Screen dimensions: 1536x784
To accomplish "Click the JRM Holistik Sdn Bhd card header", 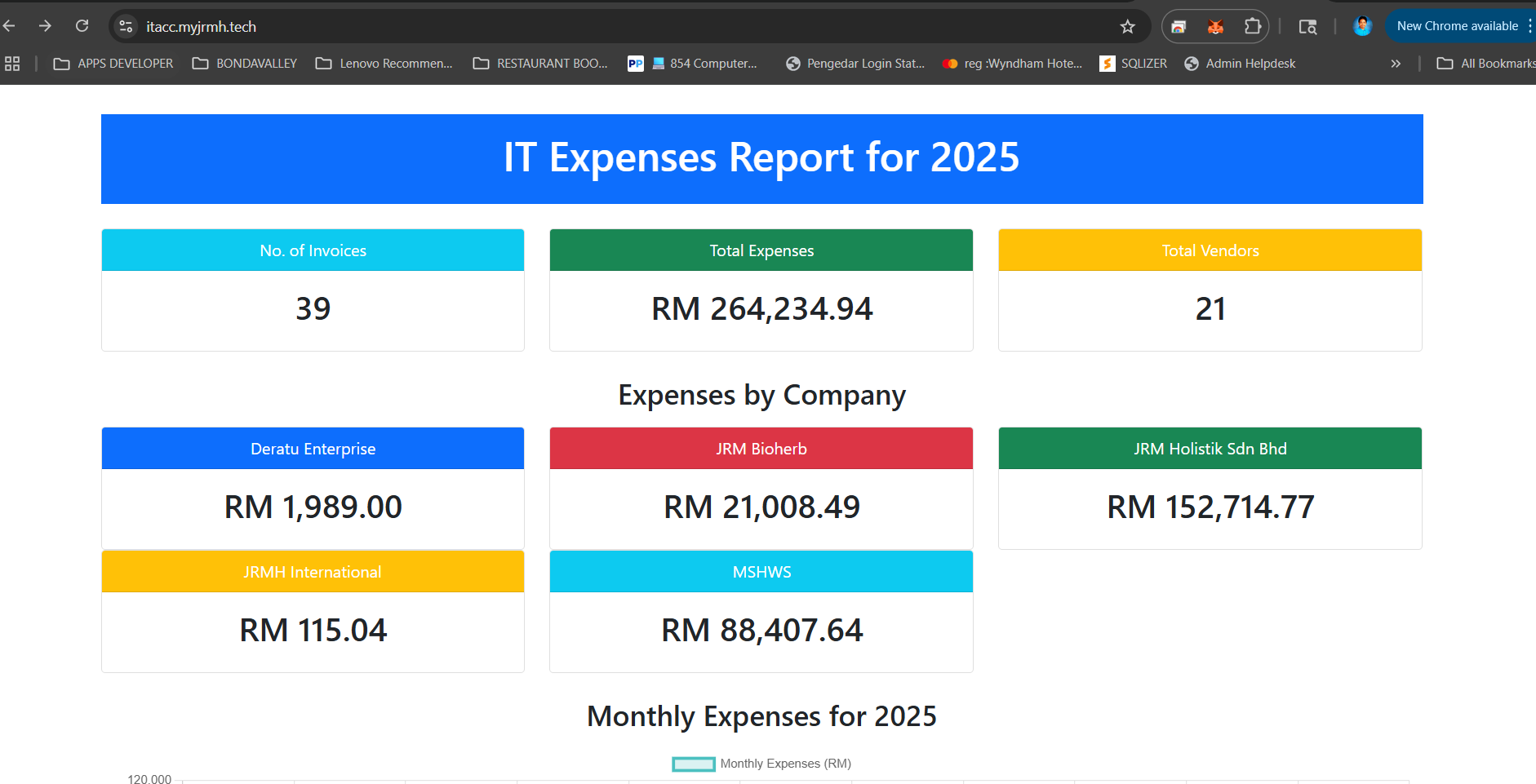I will pyautogui.click(x=1210, y=449).
